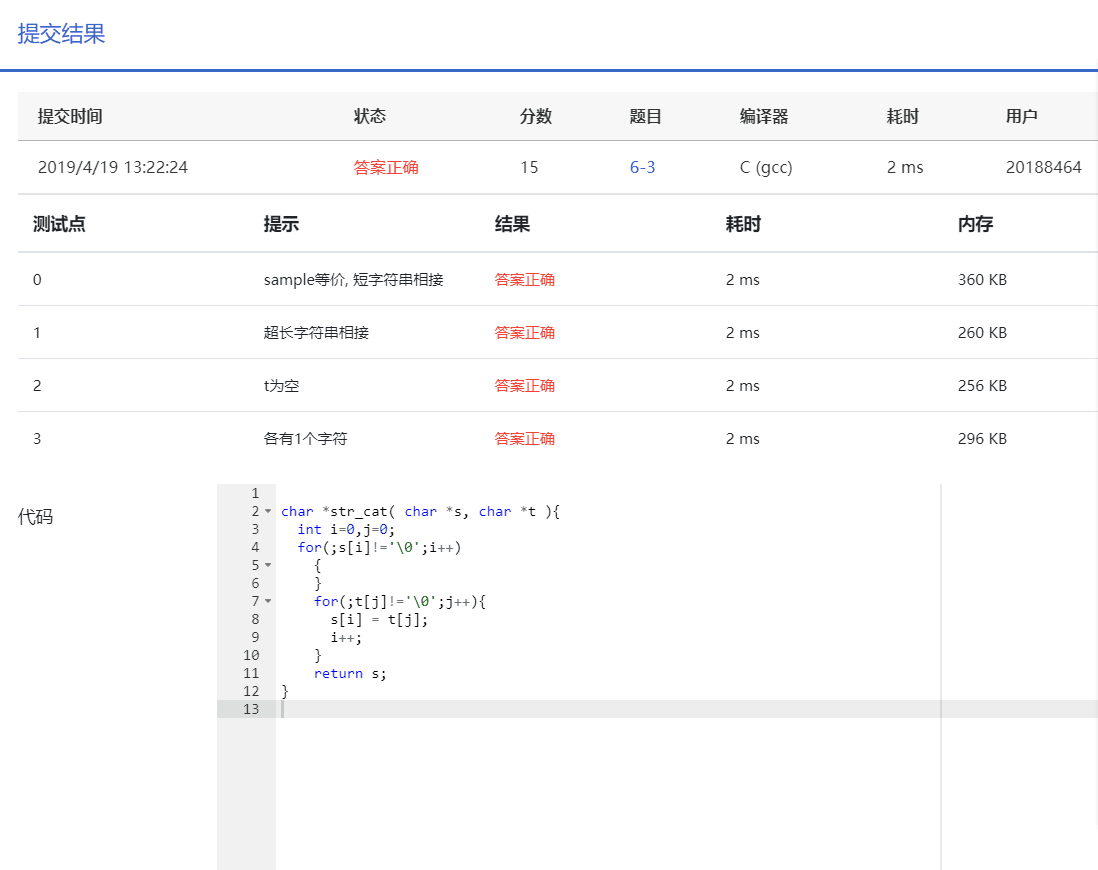Click the function signature line str_cat
Image resolution: width=1098 pixels, height=870 pixels.
[420, 511]
